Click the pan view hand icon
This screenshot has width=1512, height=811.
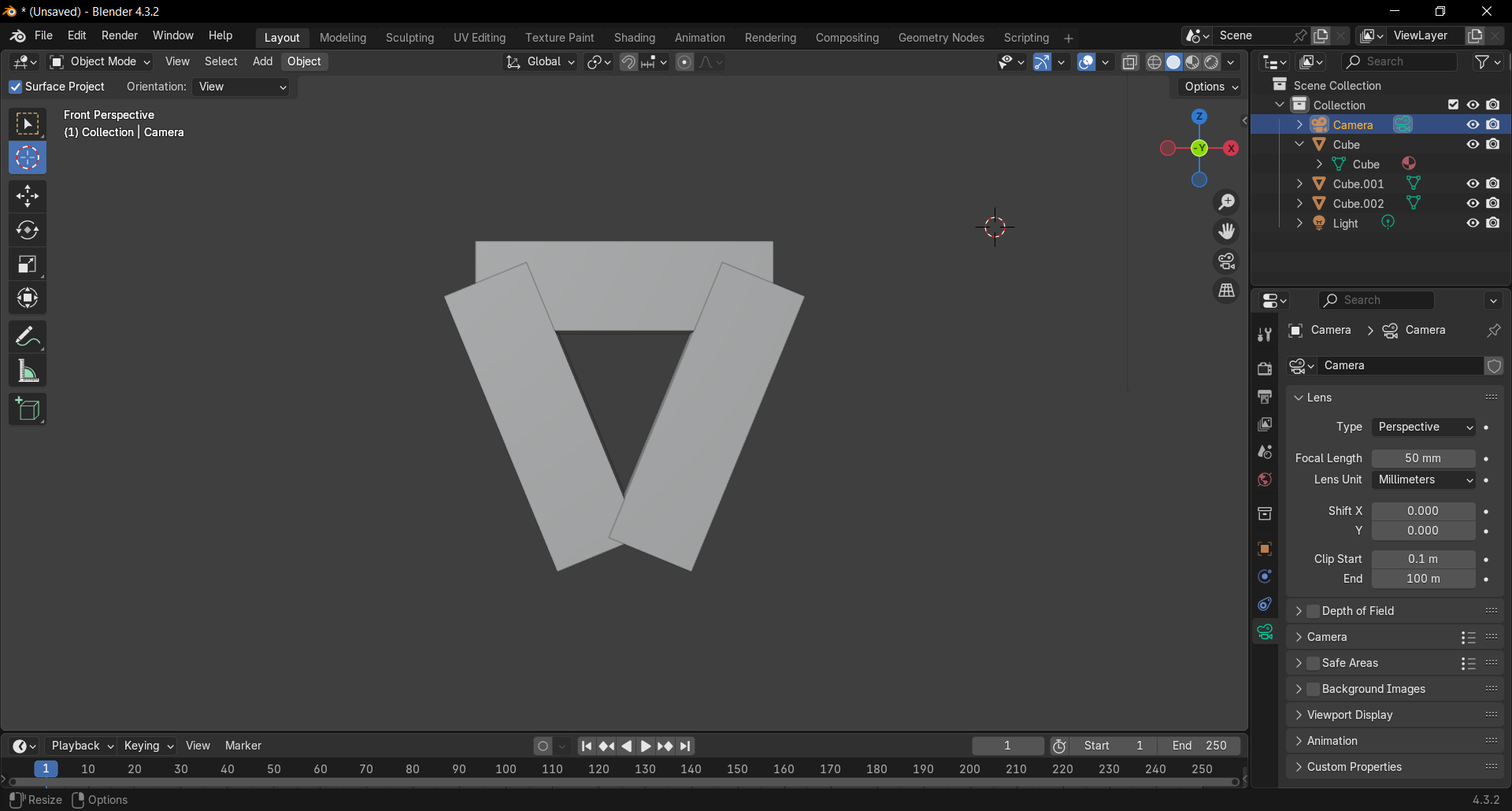(x=1226, y=231)
